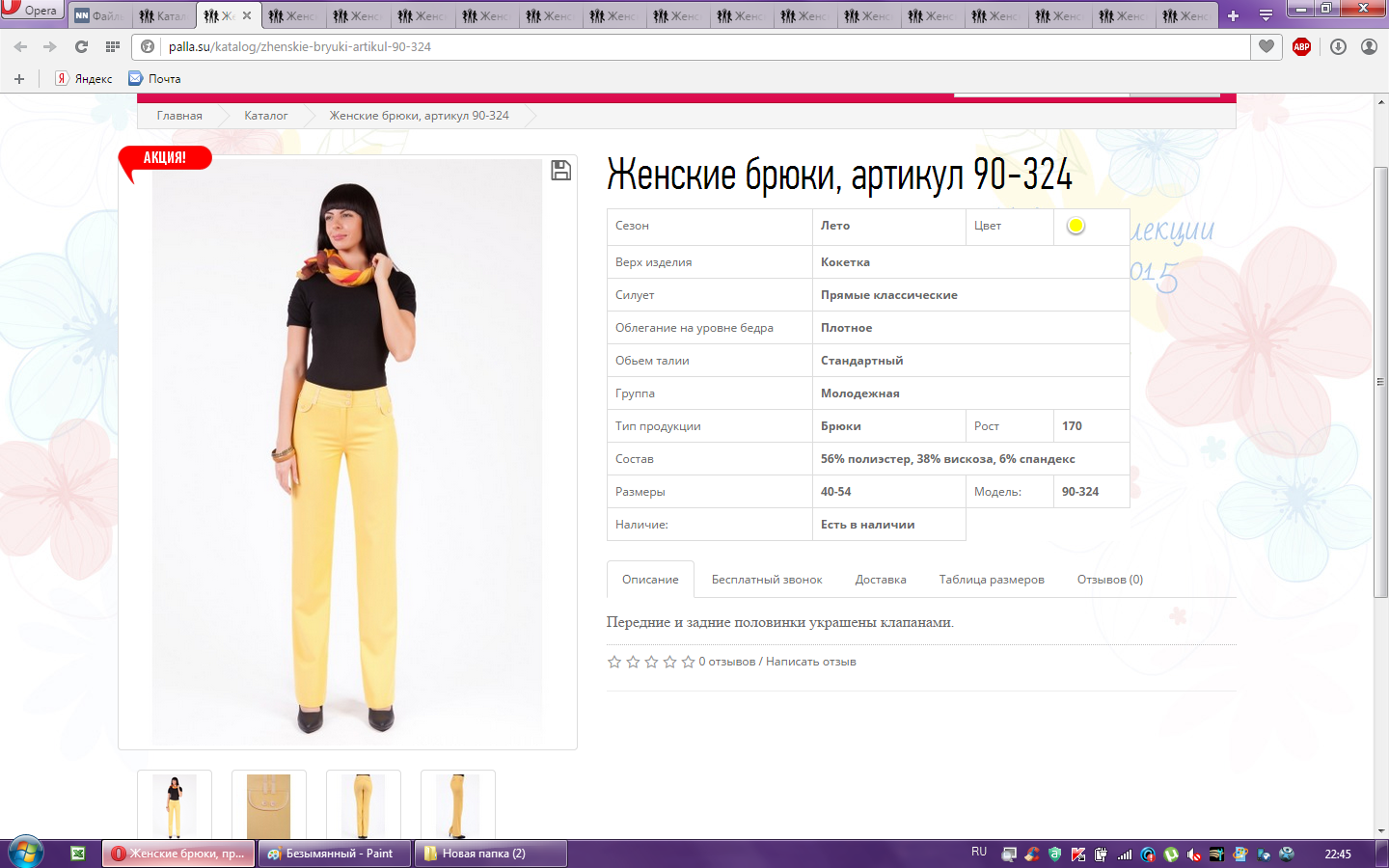Click the address bar URL field
This screenshot has width=1389, height=868.
click(675, 46)
